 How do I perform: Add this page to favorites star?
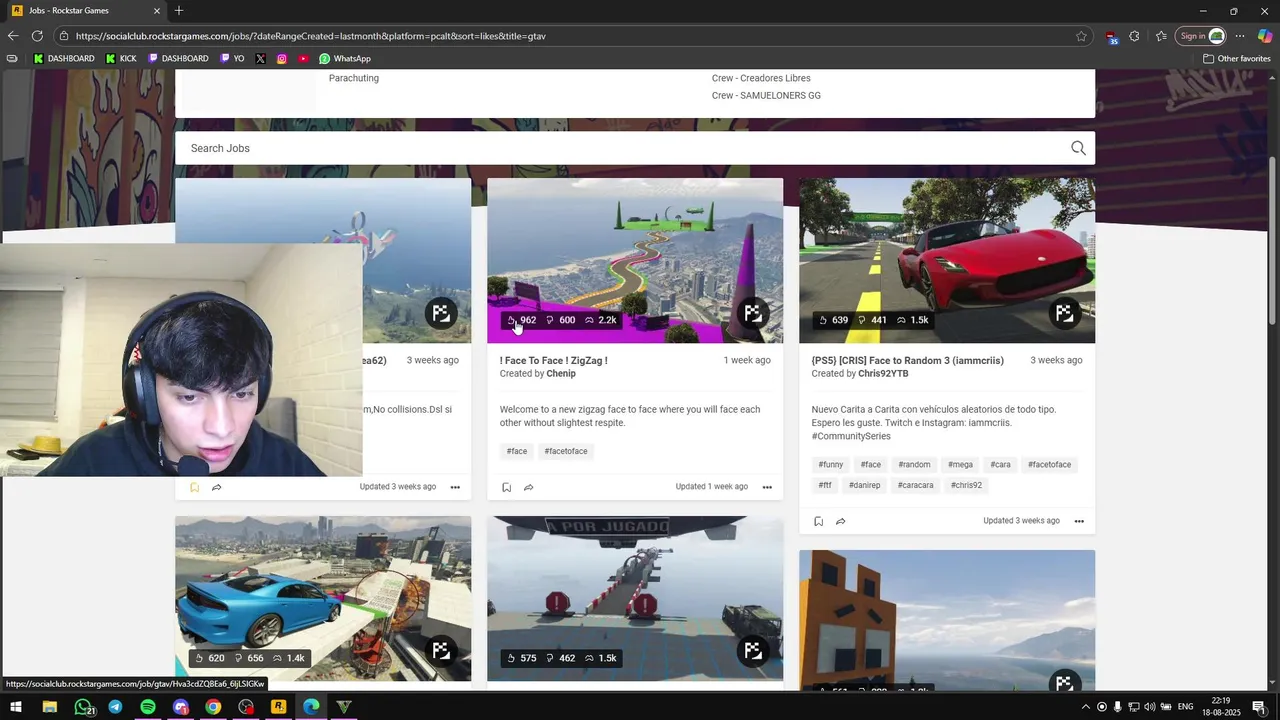click(x=1081, y=36)
